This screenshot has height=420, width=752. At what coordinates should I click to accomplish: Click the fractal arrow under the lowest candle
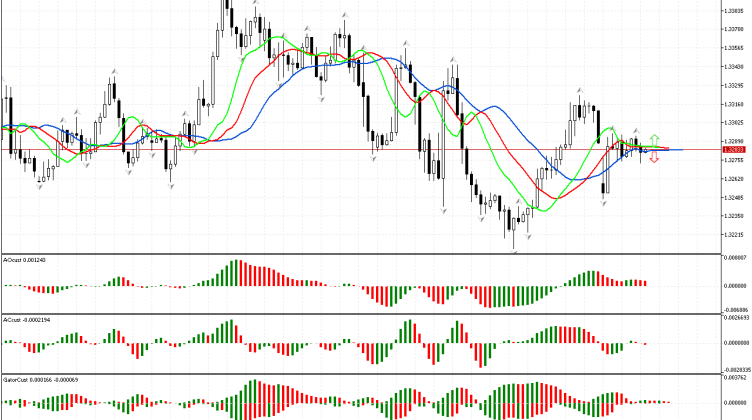tap(514, 251)
